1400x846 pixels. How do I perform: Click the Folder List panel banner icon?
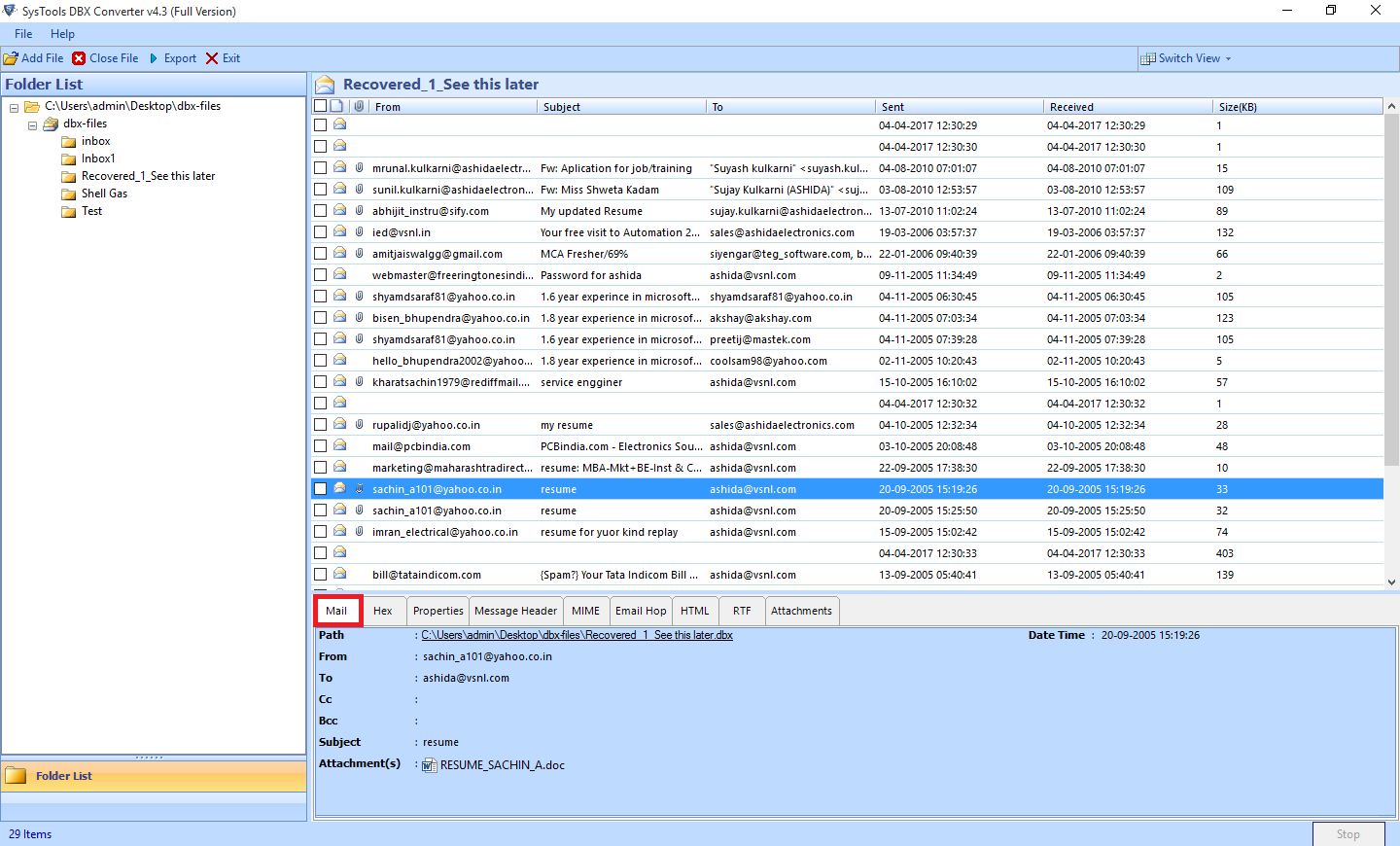point(16,775)
